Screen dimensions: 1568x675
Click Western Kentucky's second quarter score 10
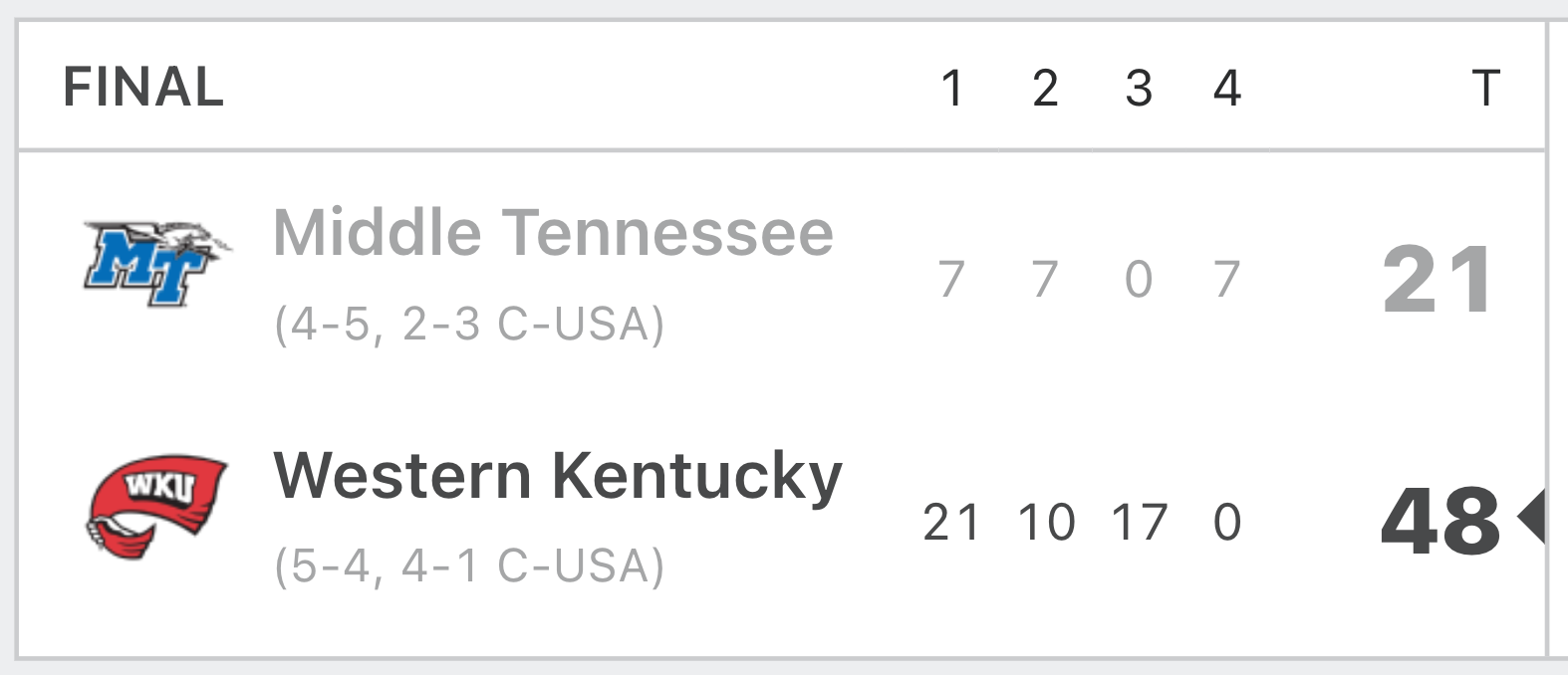(1046, 523)
